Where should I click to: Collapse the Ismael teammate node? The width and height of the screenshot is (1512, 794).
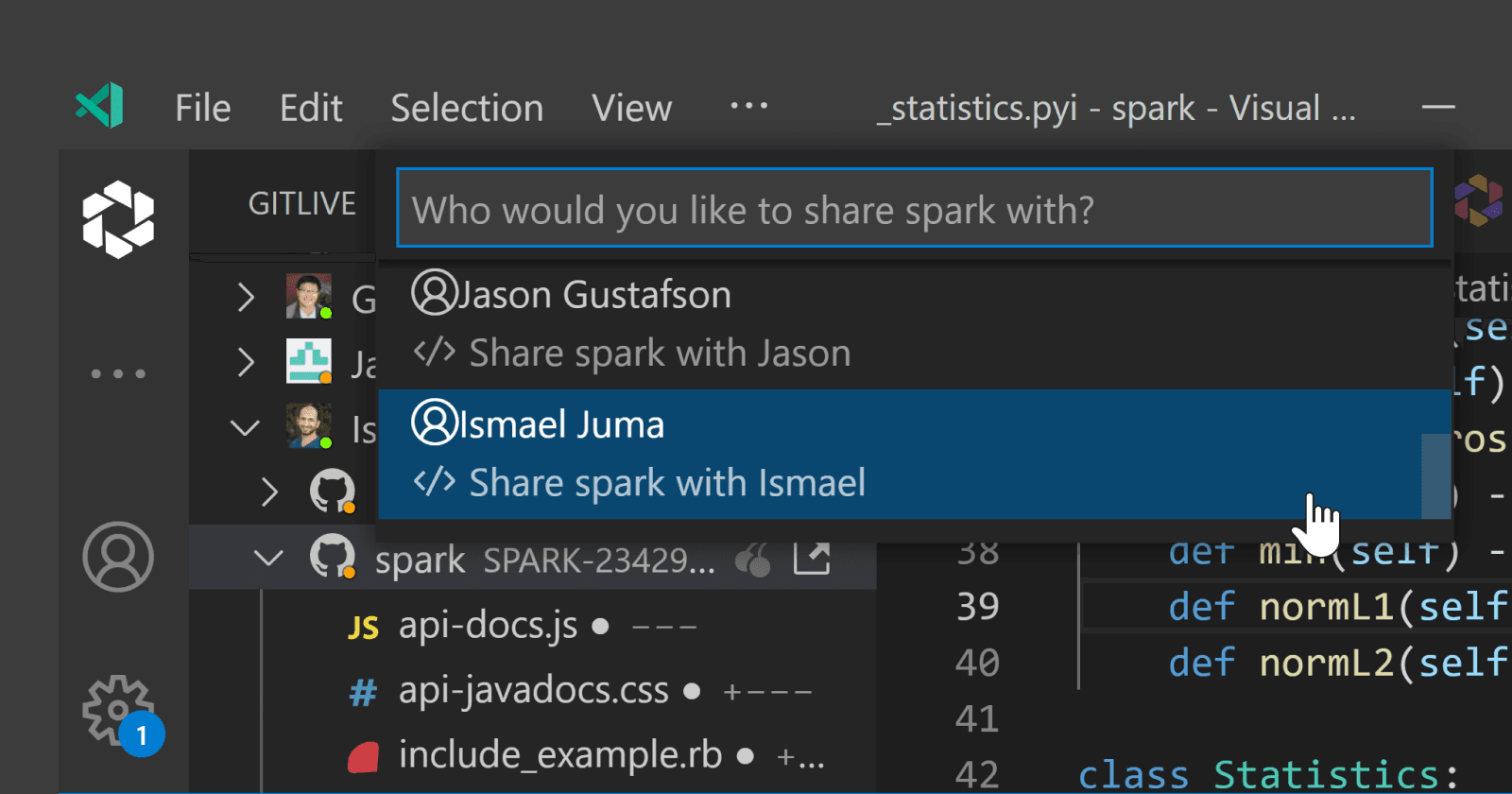[246, 427]
